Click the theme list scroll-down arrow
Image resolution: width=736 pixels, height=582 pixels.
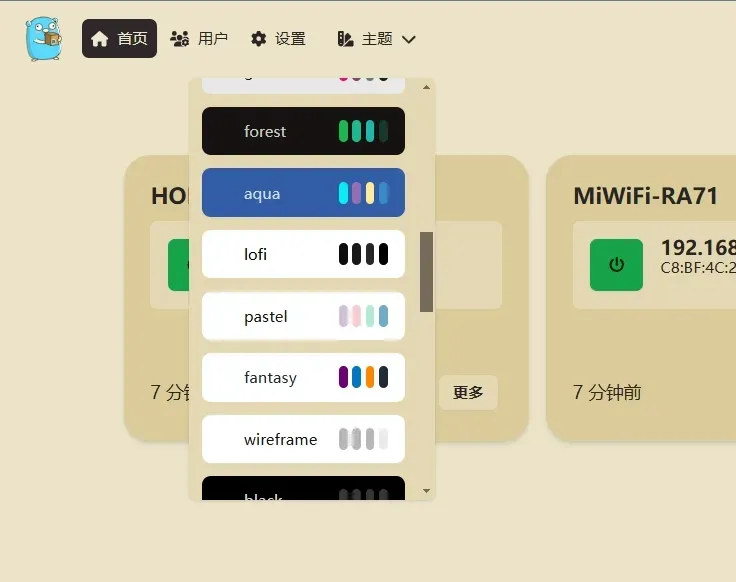pyautogui.click(x=426, y=491)
